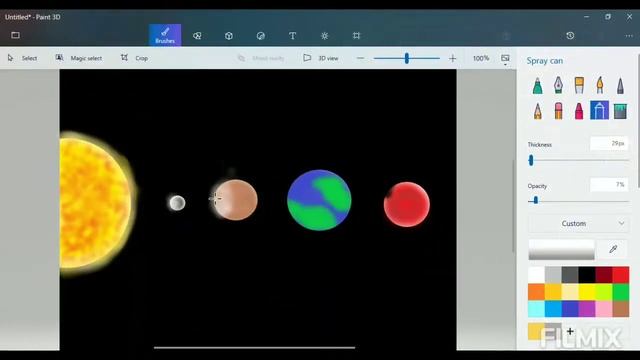
Task: Open the 3D shapes tab
Action: (x=229, y=36)
